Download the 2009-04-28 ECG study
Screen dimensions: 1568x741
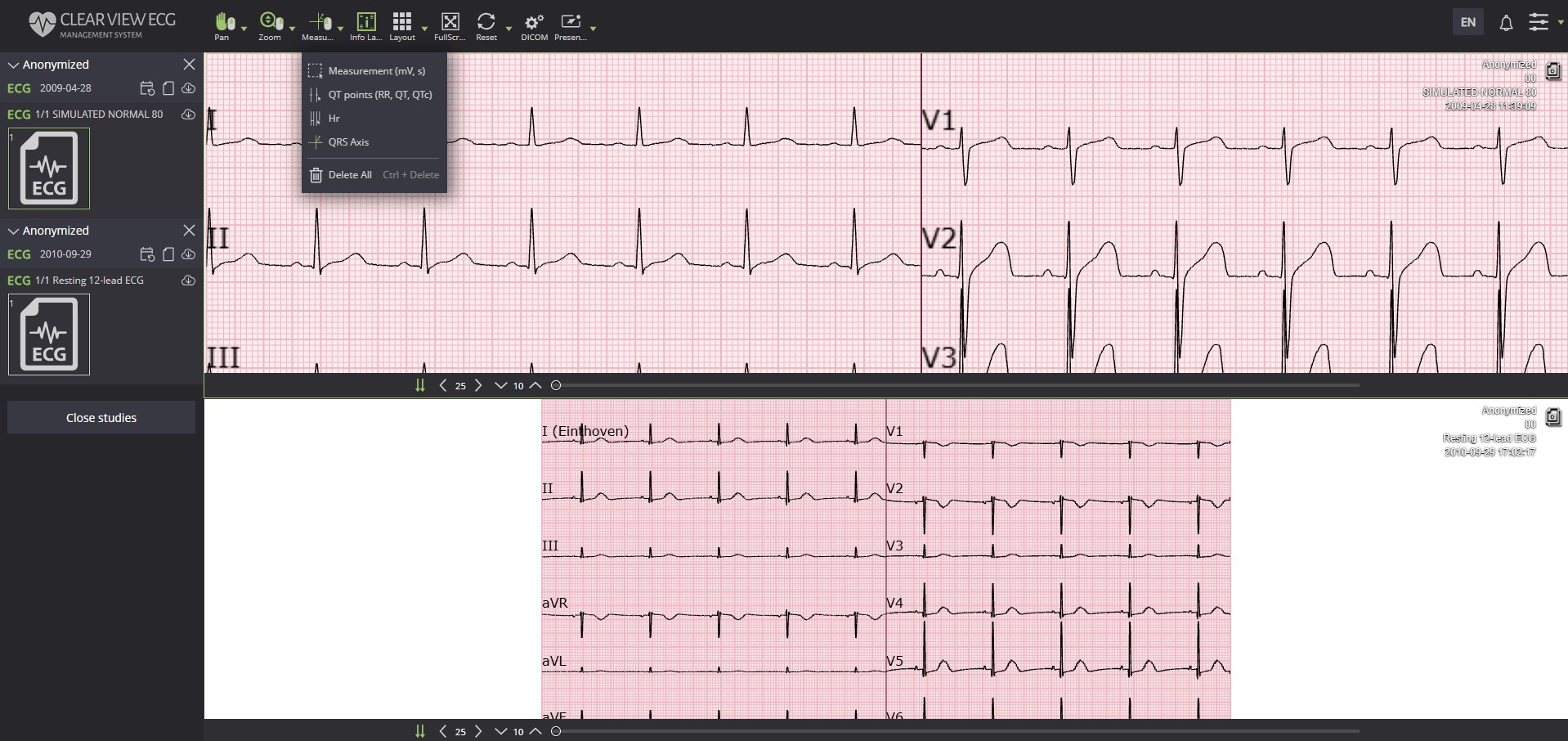188,88
